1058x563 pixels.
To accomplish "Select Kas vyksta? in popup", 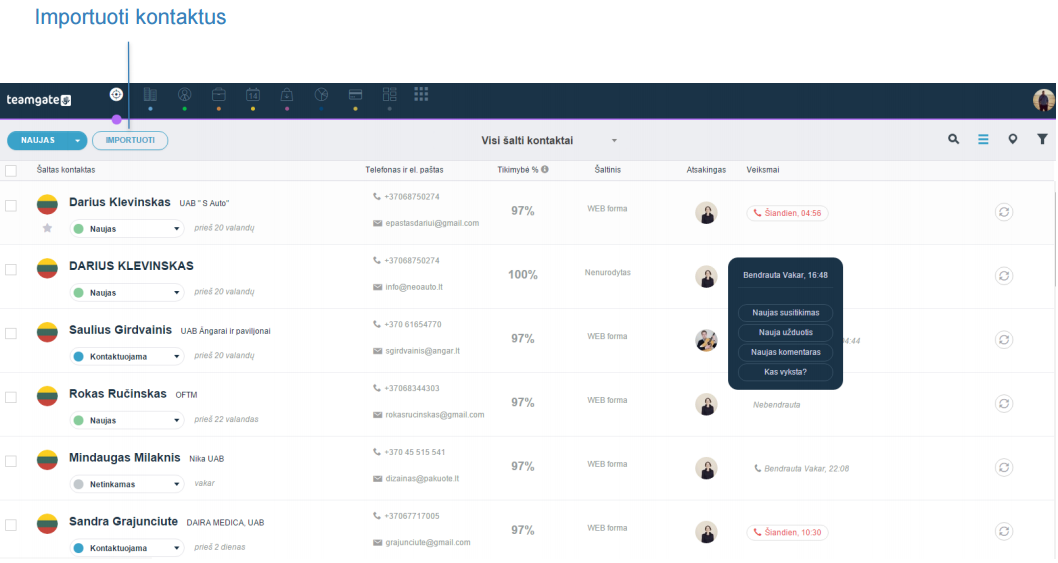I will coord(785,372).
